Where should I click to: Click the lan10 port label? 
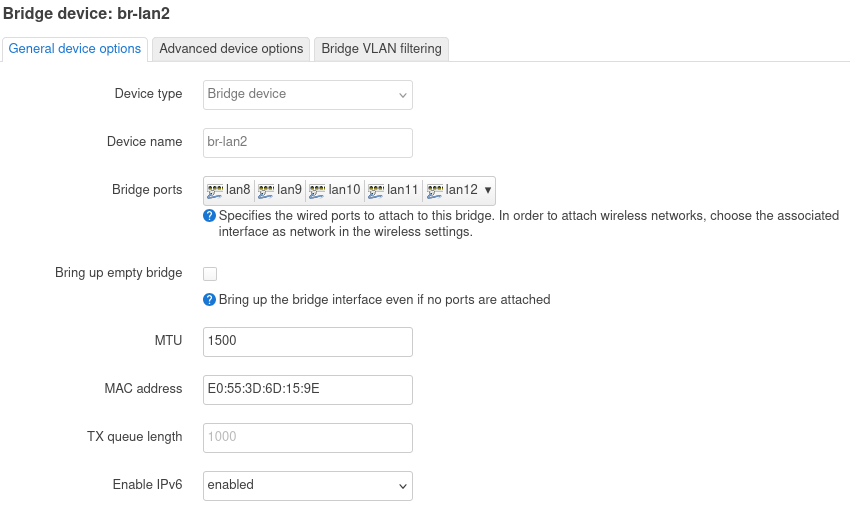344,190
